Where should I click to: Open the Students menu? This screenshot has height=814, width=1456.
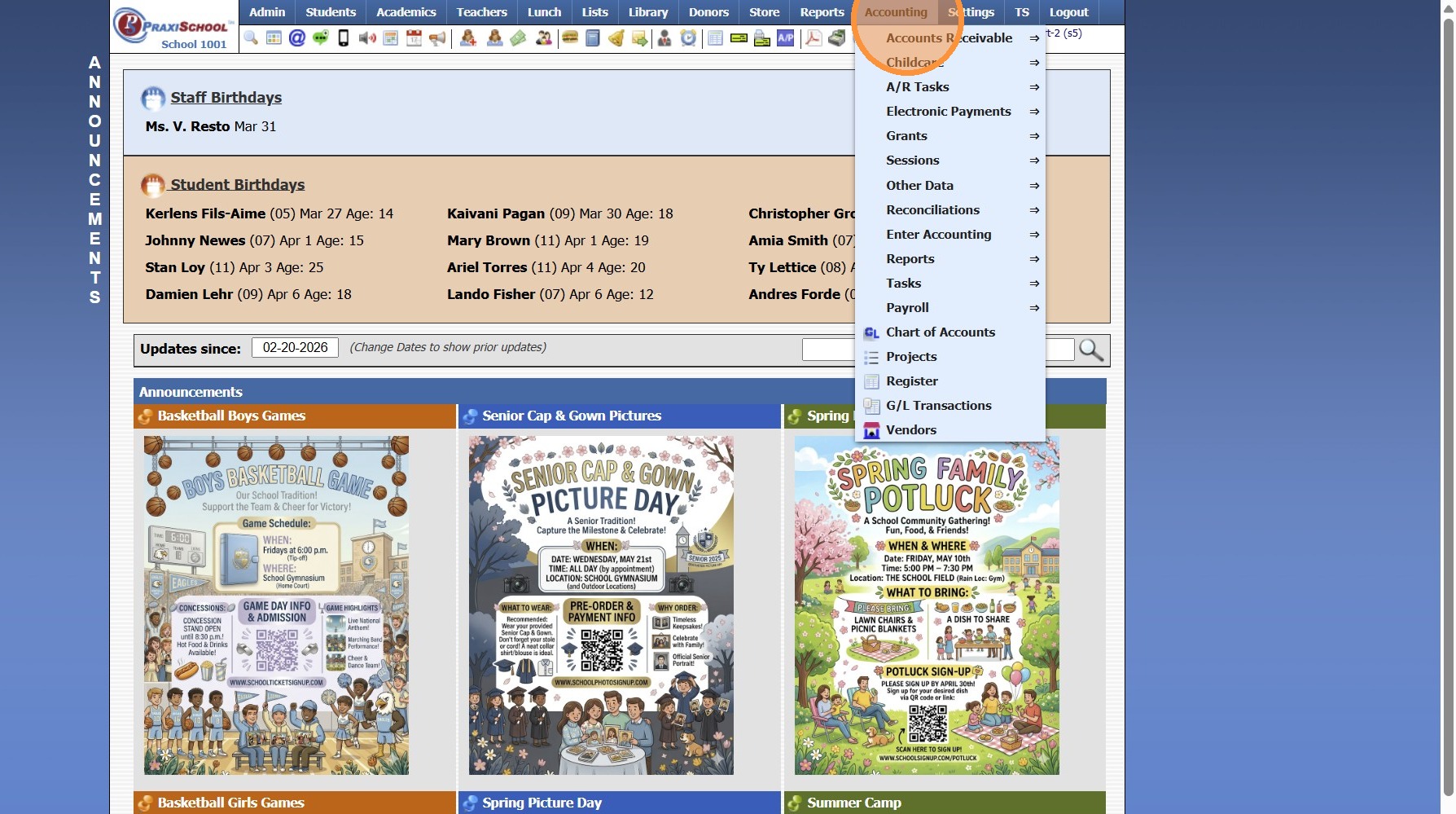[331, 12]
